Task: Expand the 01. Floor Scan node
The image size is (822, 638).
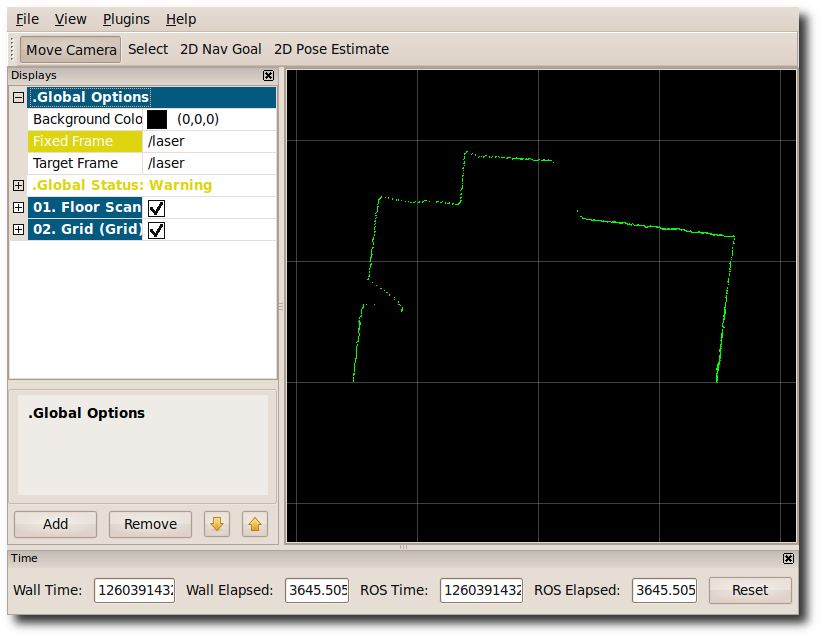Action: tap(18, 208)
